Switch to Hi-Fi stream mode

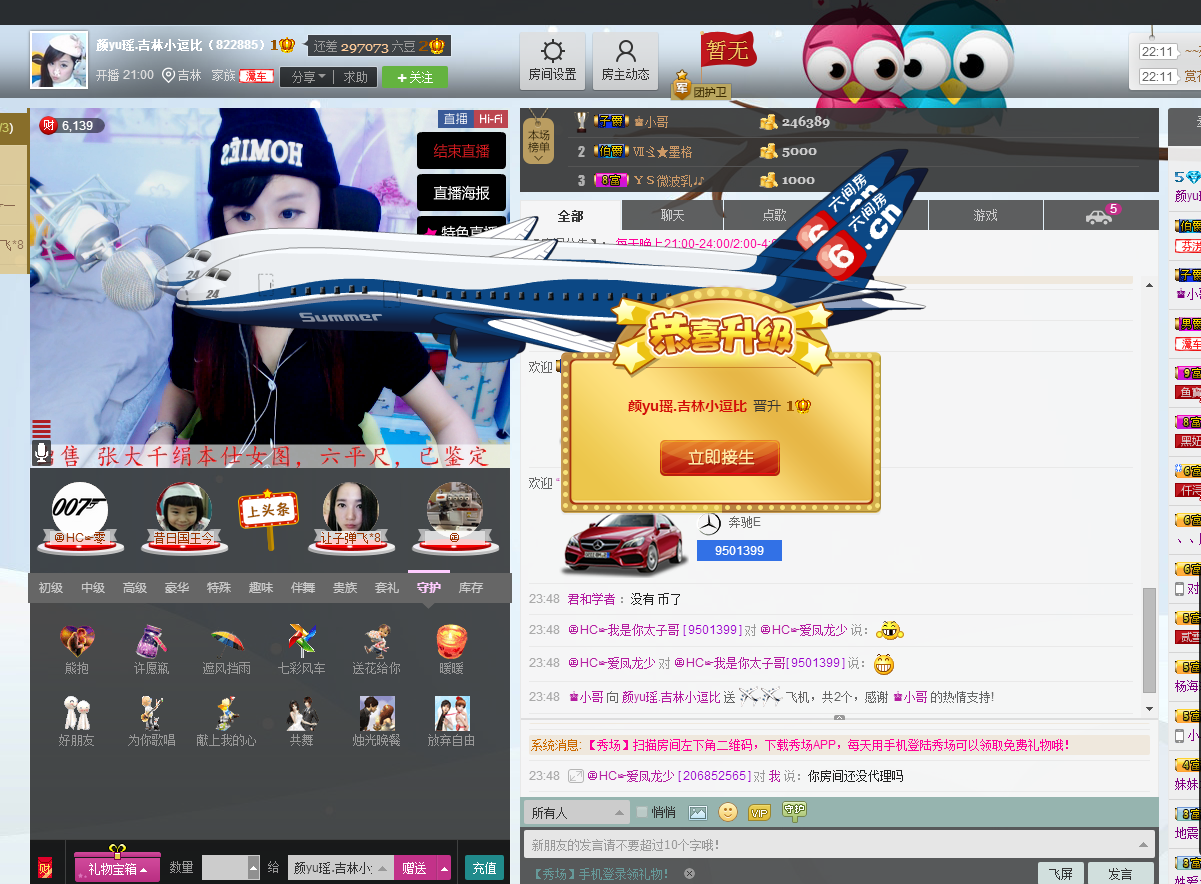490,118
